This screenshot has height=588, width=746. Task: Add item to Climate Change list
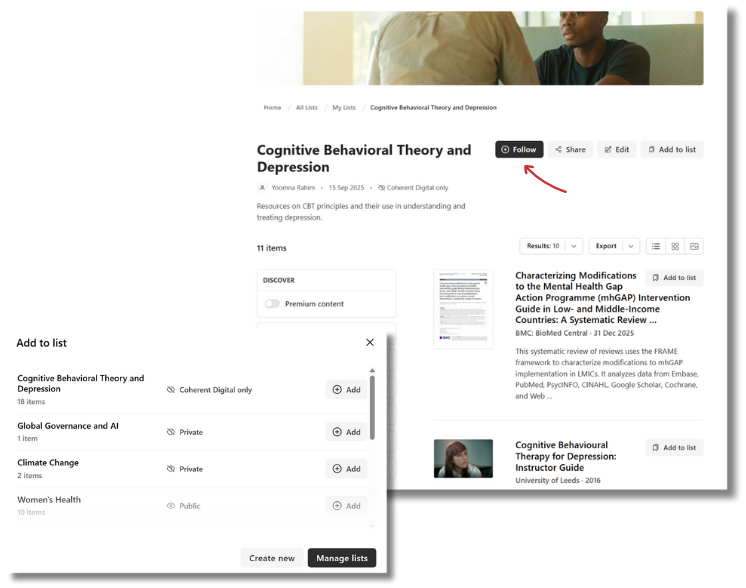click(x=346, y=469)
